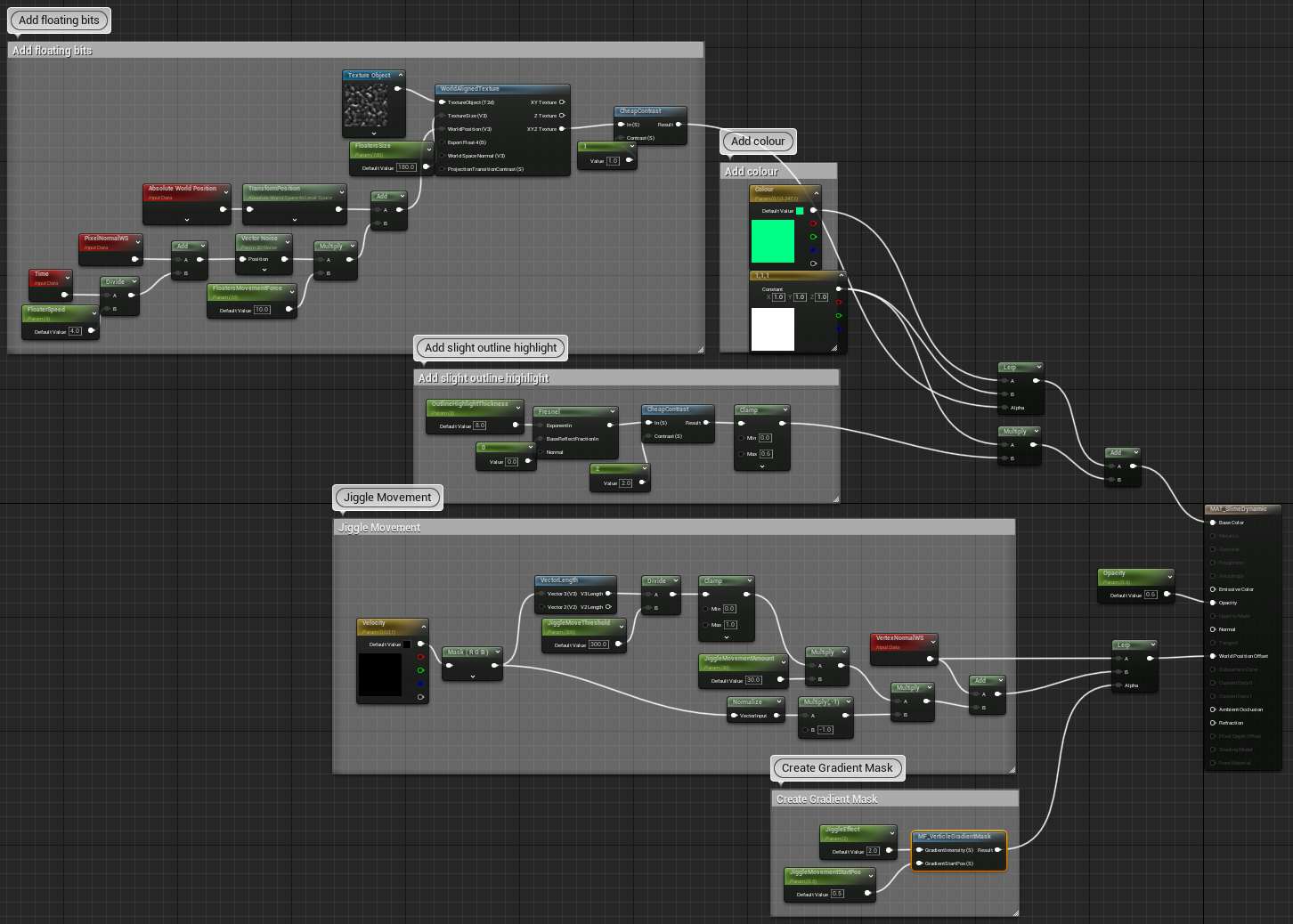Open the FloatersSize node chevron
The image size is (1293, 924).
click(428, 150)
